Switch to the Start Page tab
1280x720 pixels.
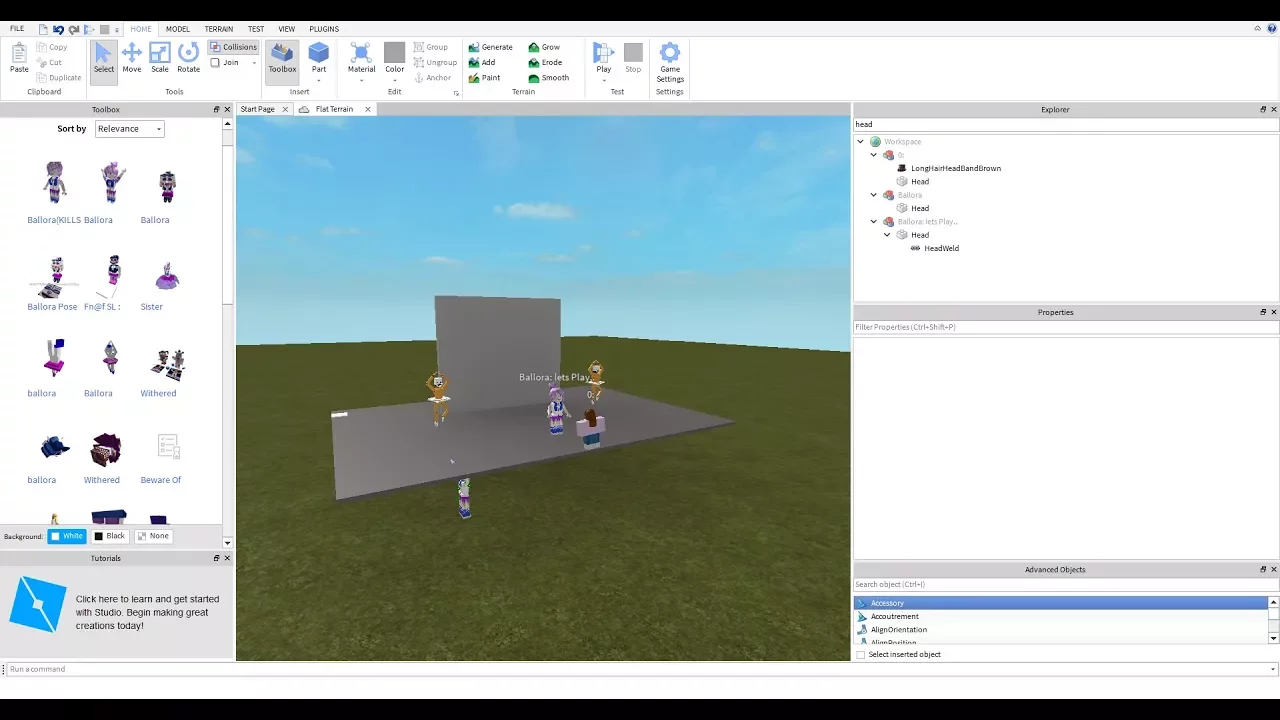pos(258,109)
